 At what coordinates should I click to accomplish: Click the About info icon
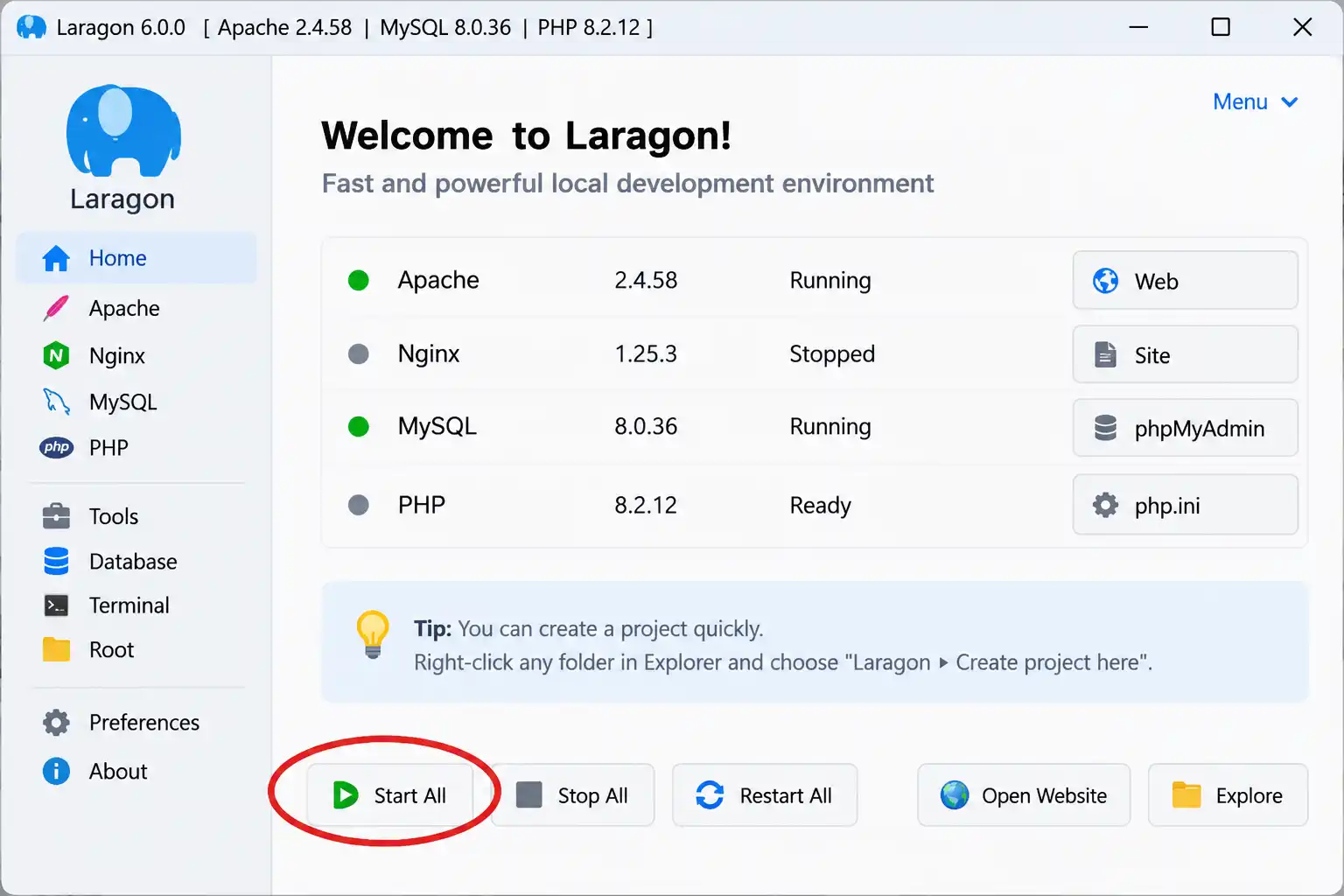point(56,771)
